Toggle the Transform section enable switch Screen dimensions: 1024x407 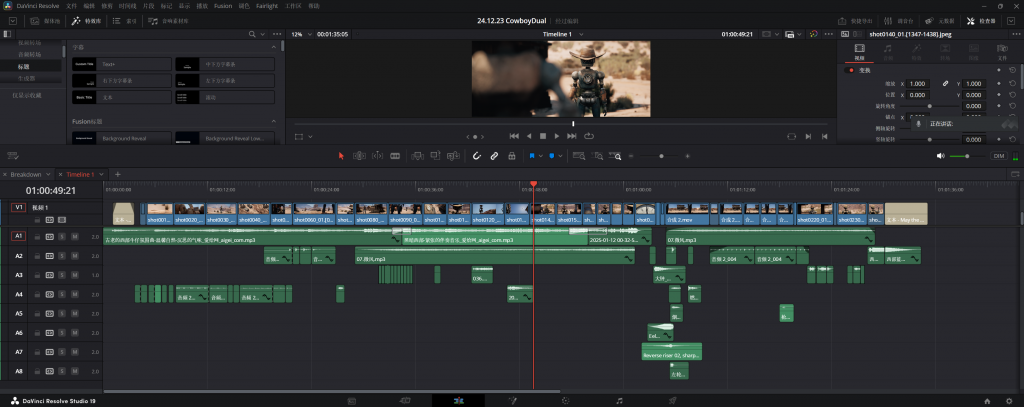[850, 70]
